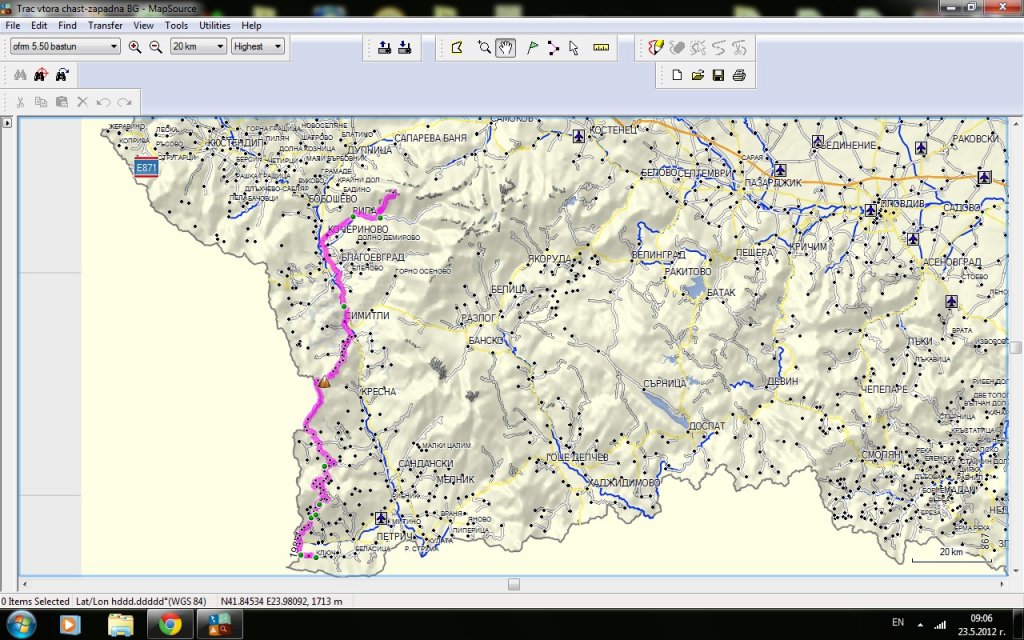The image size is (1024, 640).
Task: Open the Utilities menu
Action: (214, 25)
